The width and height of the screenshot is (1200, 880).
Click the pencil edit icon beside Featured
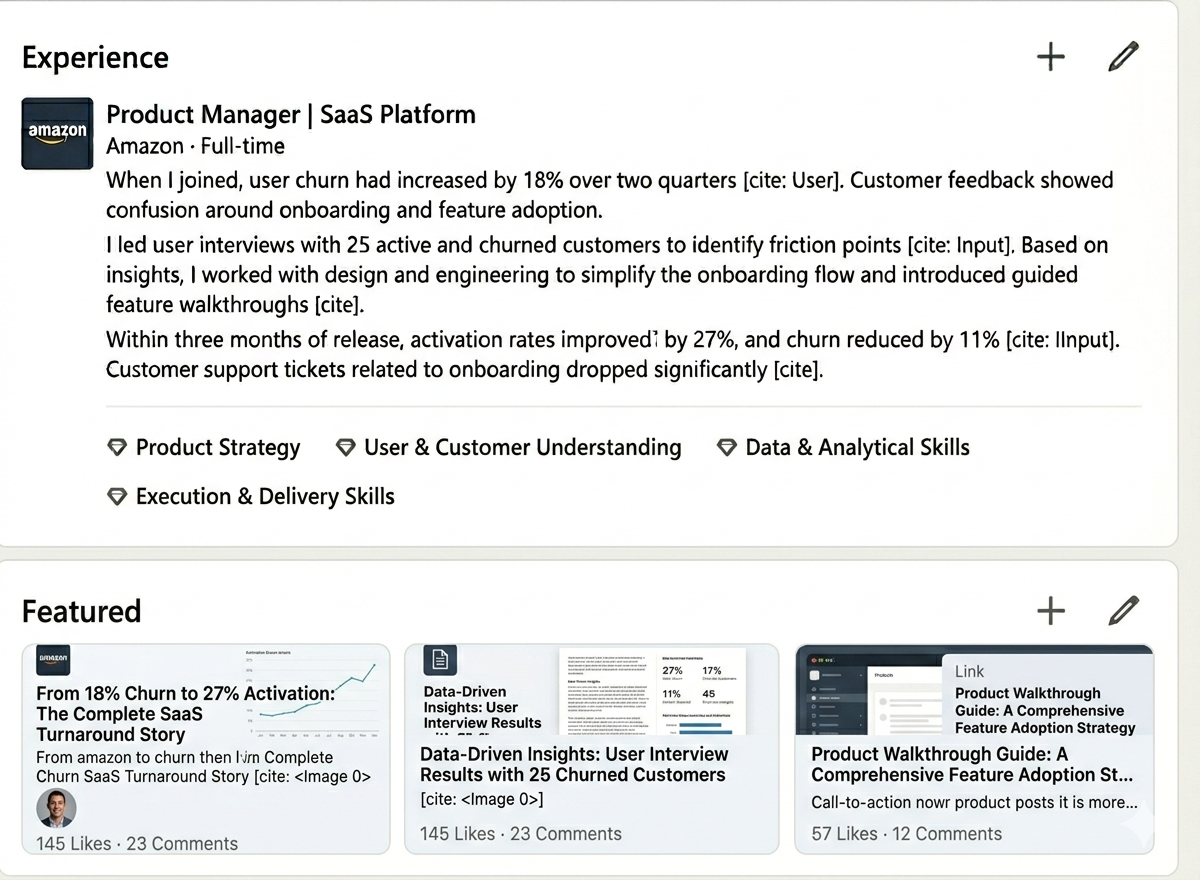pos(1123,610)
